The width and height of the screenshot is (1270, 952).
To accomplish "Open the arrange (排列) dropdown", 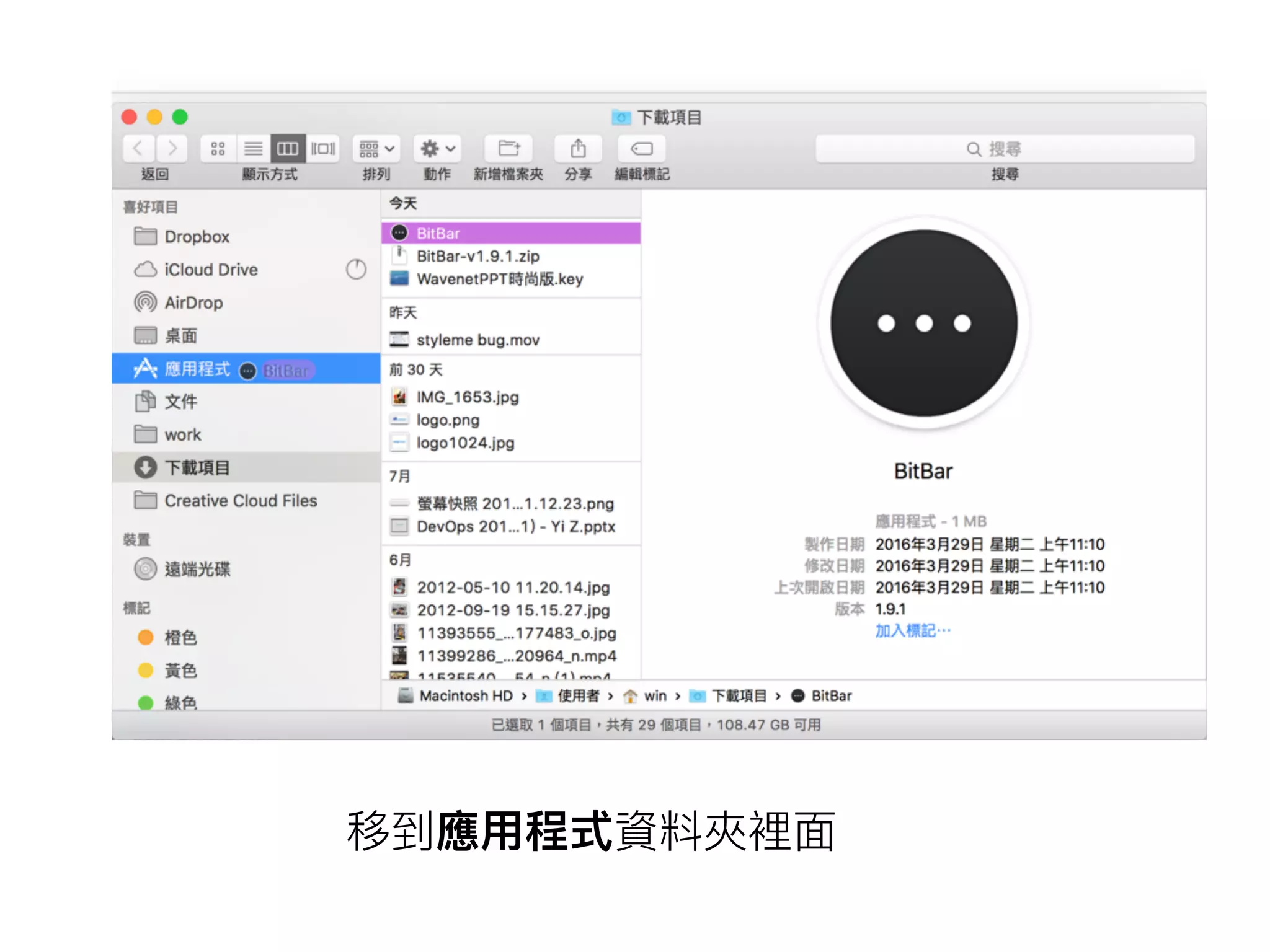I will 376,149.
